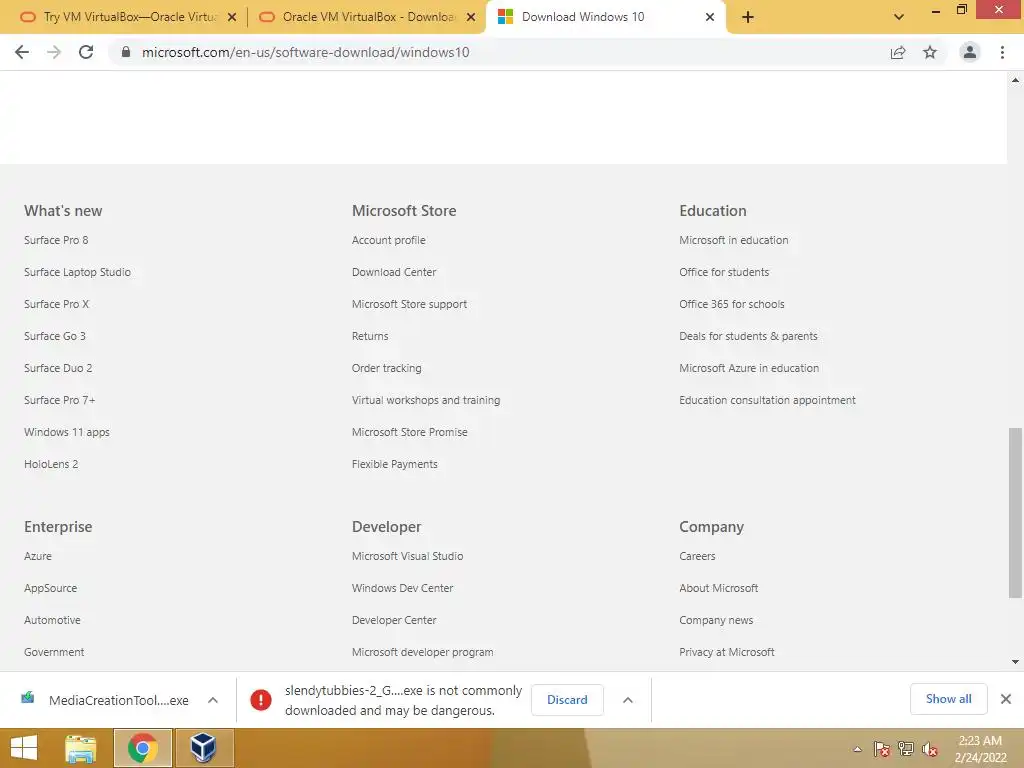Open the Surface Pro 8 link
1024x768 pixels.
[56, 240]
